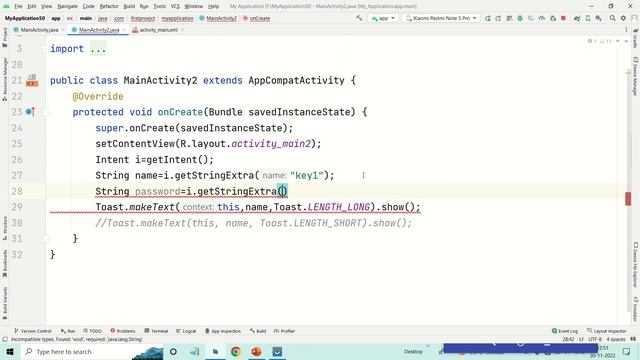
Task: Open the Windows notification center icon
Action: click(x=626, y=351)
